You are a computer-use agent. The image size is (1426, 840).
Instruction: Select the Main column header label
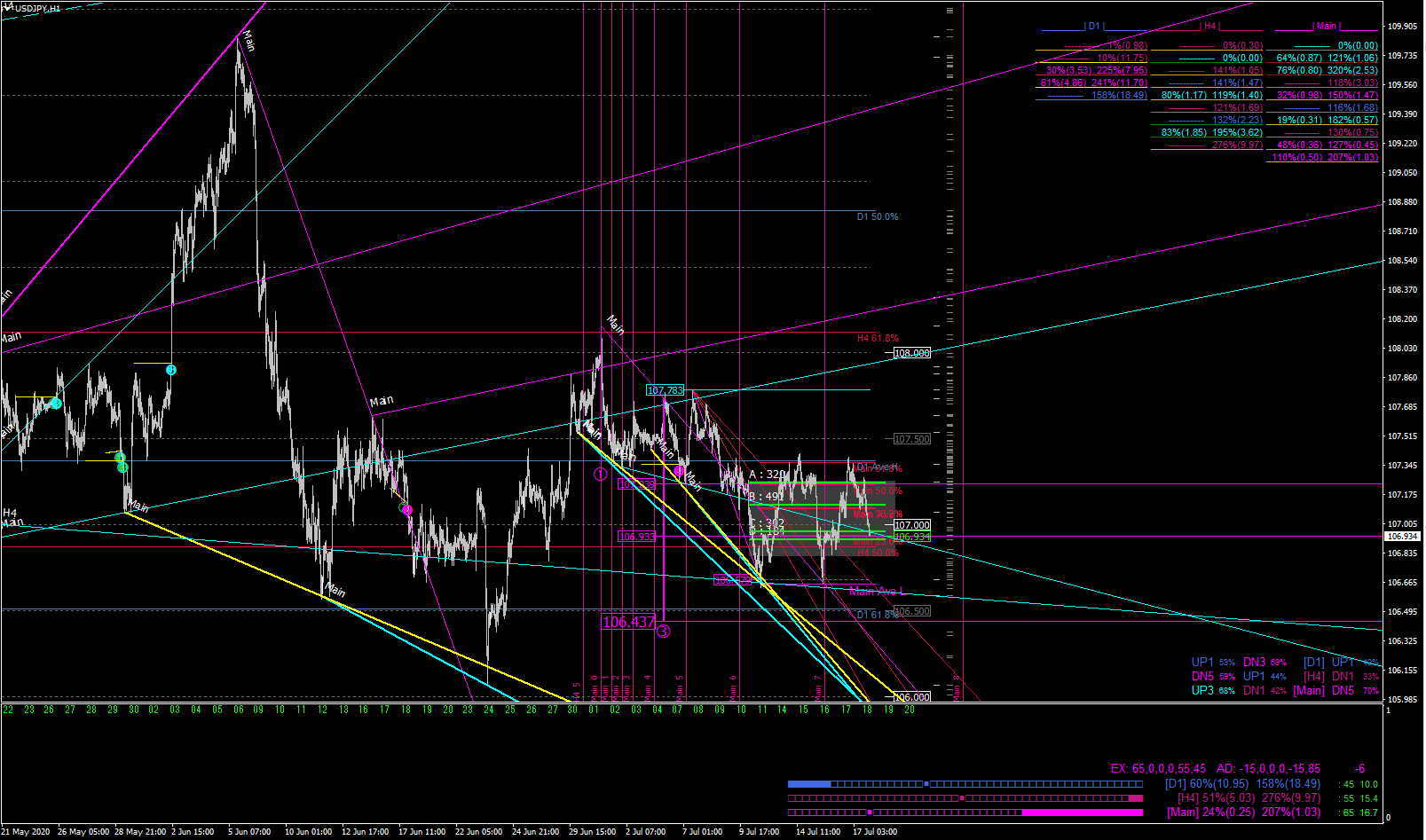pos(1327,27)
